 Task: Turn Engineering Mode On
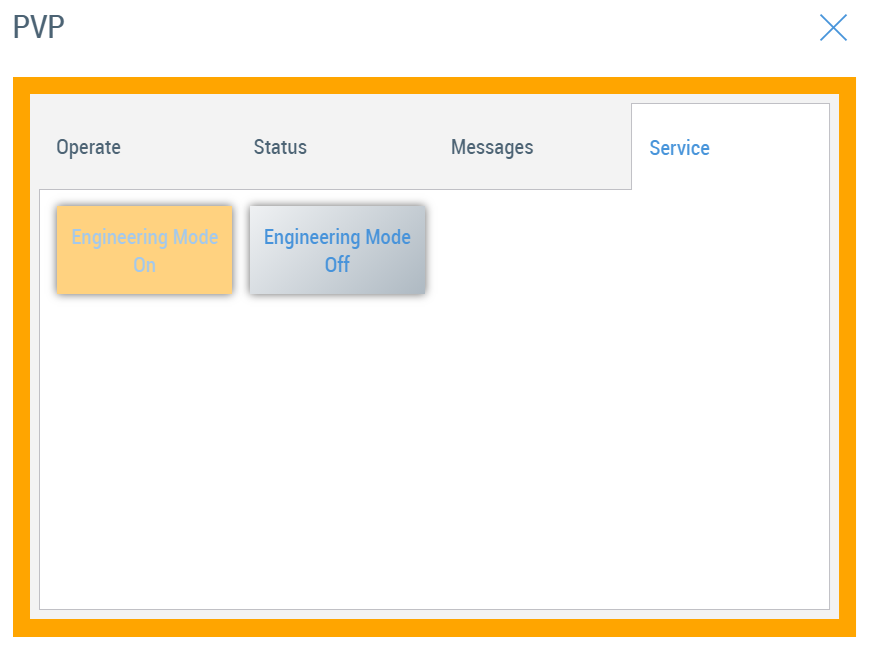click(x=145, y=250)
